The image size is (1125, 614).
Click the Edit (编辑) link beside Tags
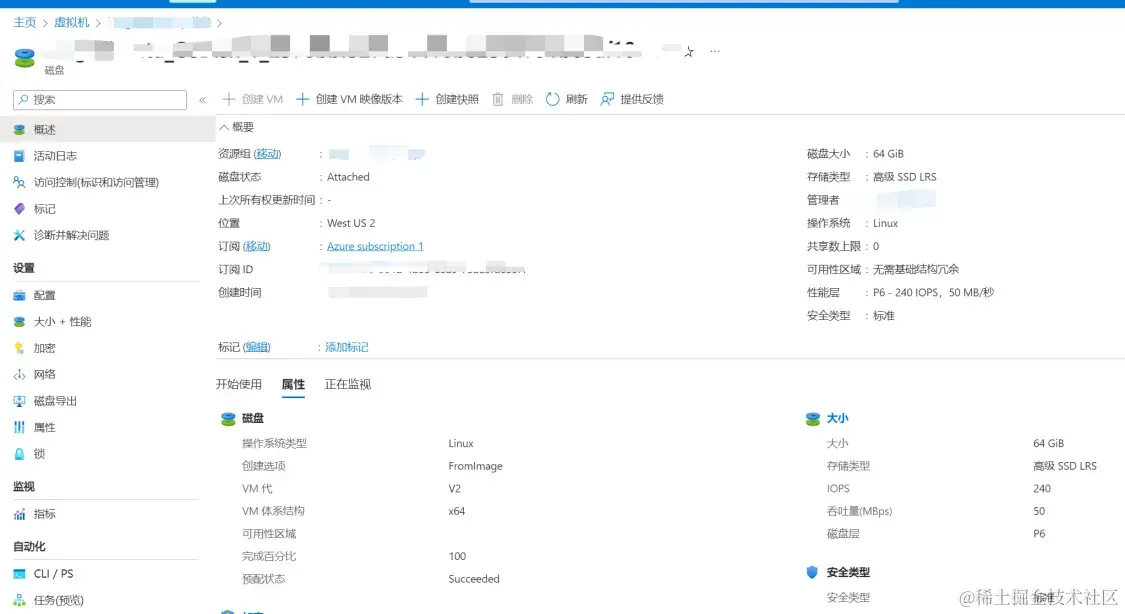[x=257, y=347]
